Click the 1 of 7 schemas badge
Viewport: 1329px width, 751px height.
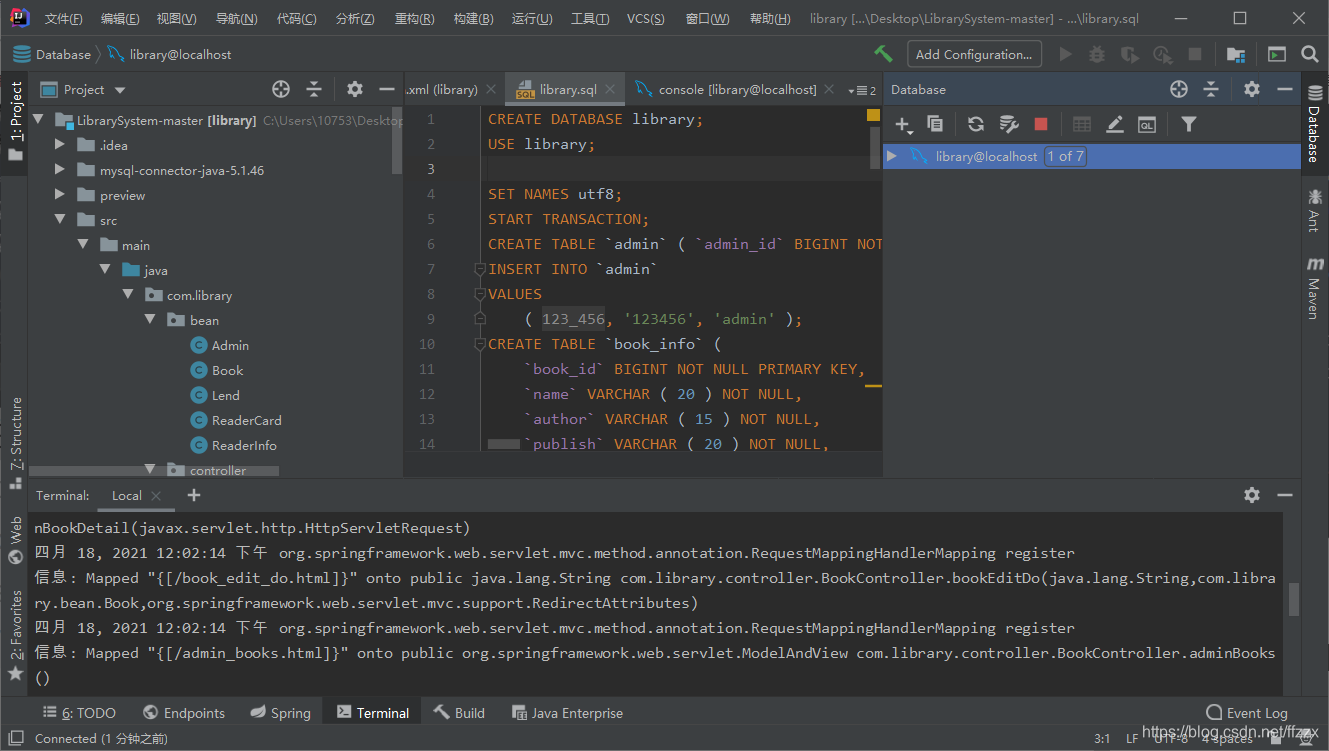coord(1065,156)
